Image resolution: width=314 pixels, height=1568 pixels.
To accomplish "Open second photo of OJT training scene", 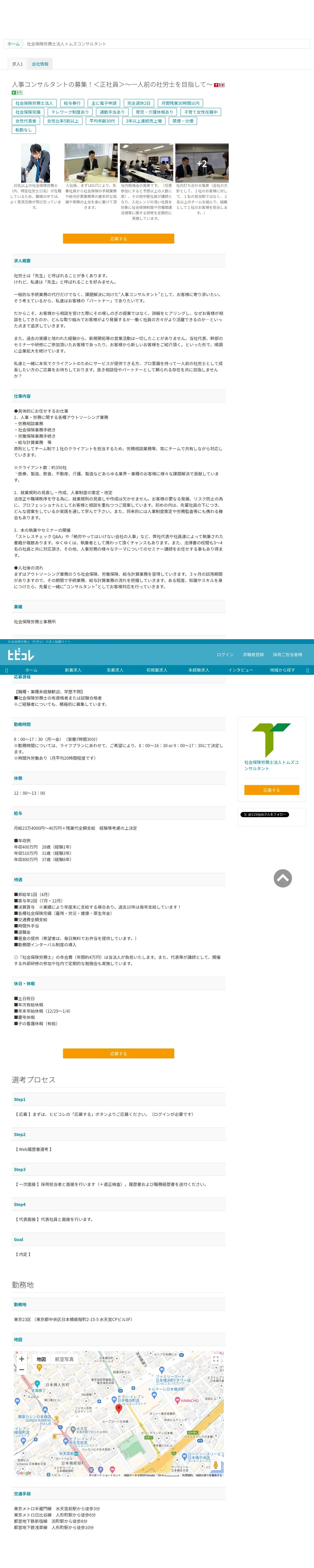I will tap(91, 163).
